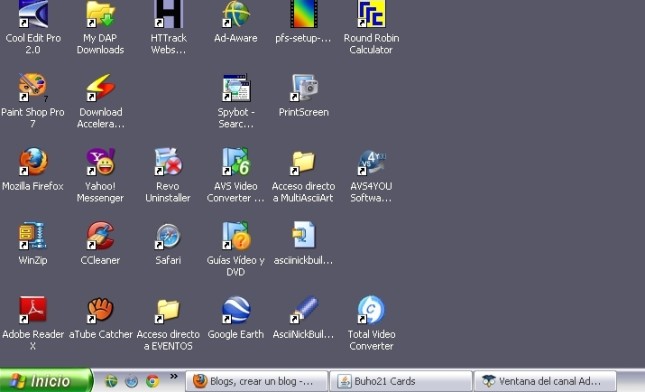645x392 pixels.
Task: Open Acceso directo a MultiAsciiArt folder
Action: (x=304, y=162)
